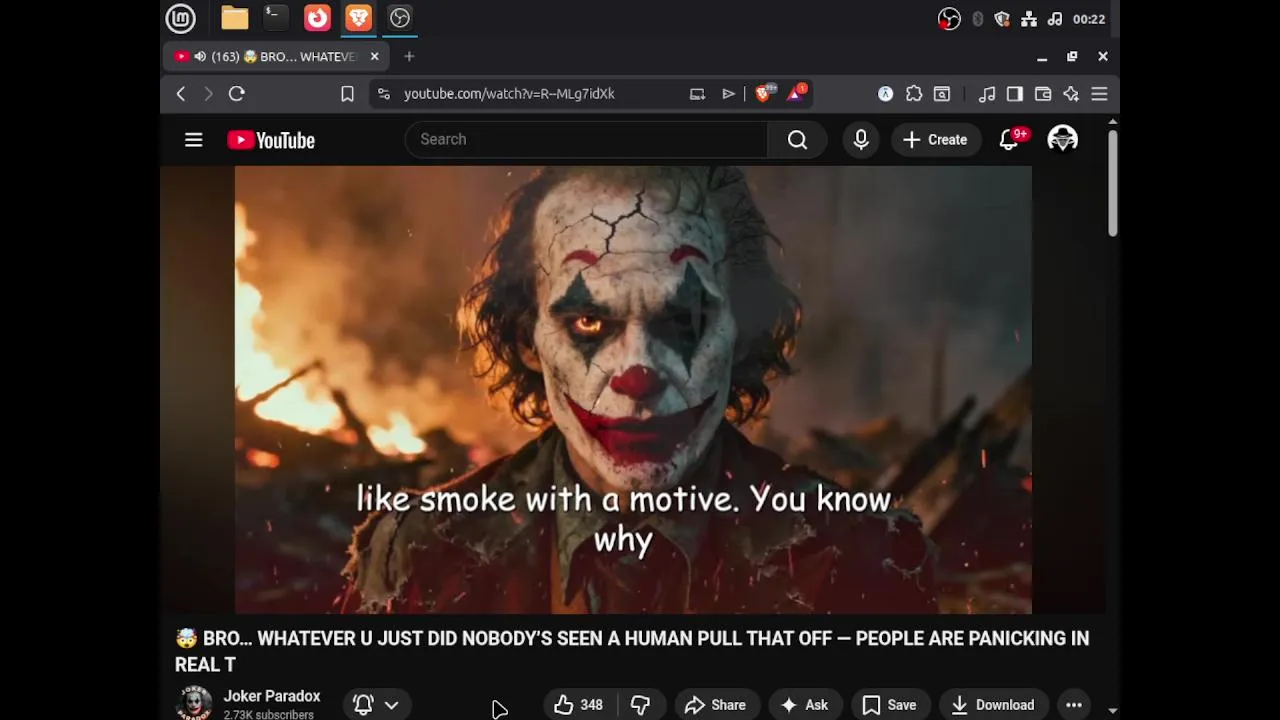
Task: Click the OBS recording tray icon
Action: tap(949, 19)
